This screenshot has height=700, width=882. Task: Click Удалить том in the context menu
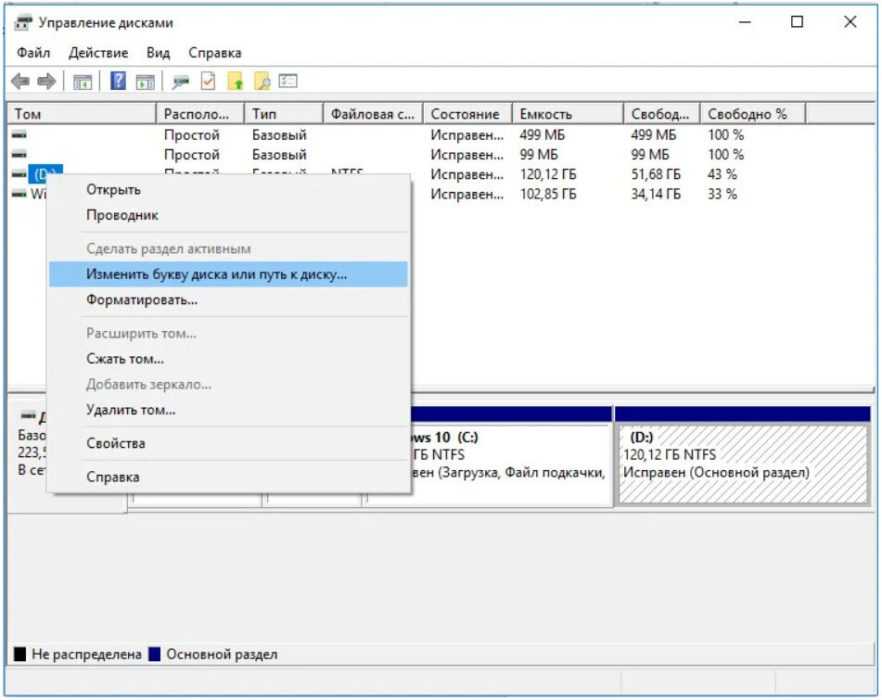[130, 409]
